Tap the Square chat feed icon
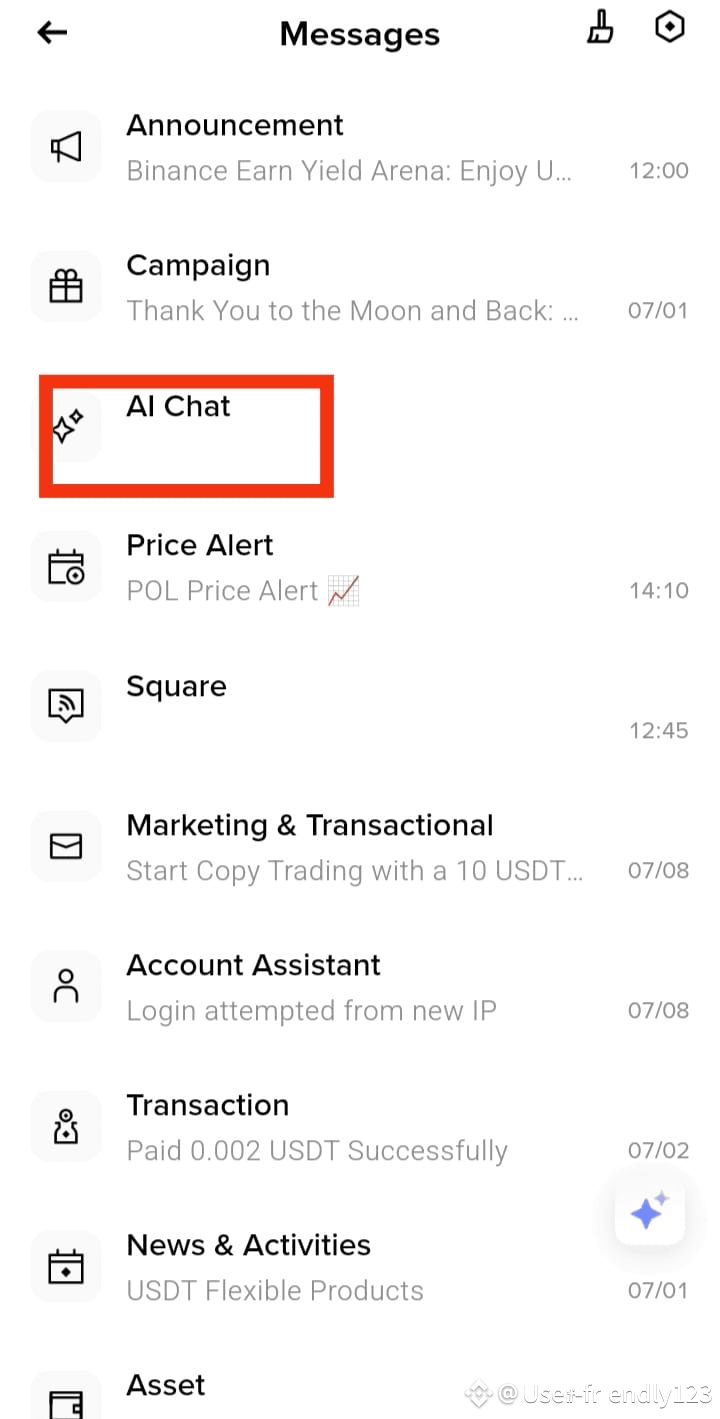This screenshot has height=1419, width=720. click(66, 707)
